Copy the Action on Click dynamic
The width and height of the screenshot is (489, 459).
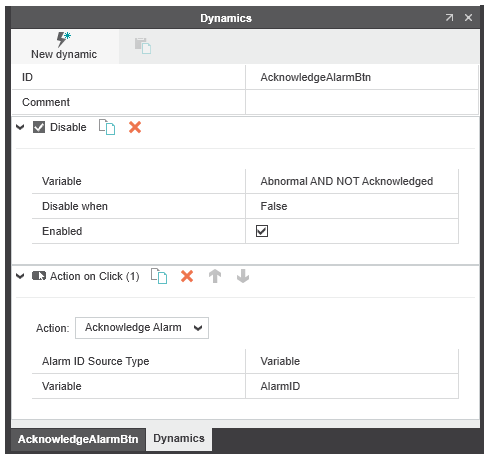159,276
